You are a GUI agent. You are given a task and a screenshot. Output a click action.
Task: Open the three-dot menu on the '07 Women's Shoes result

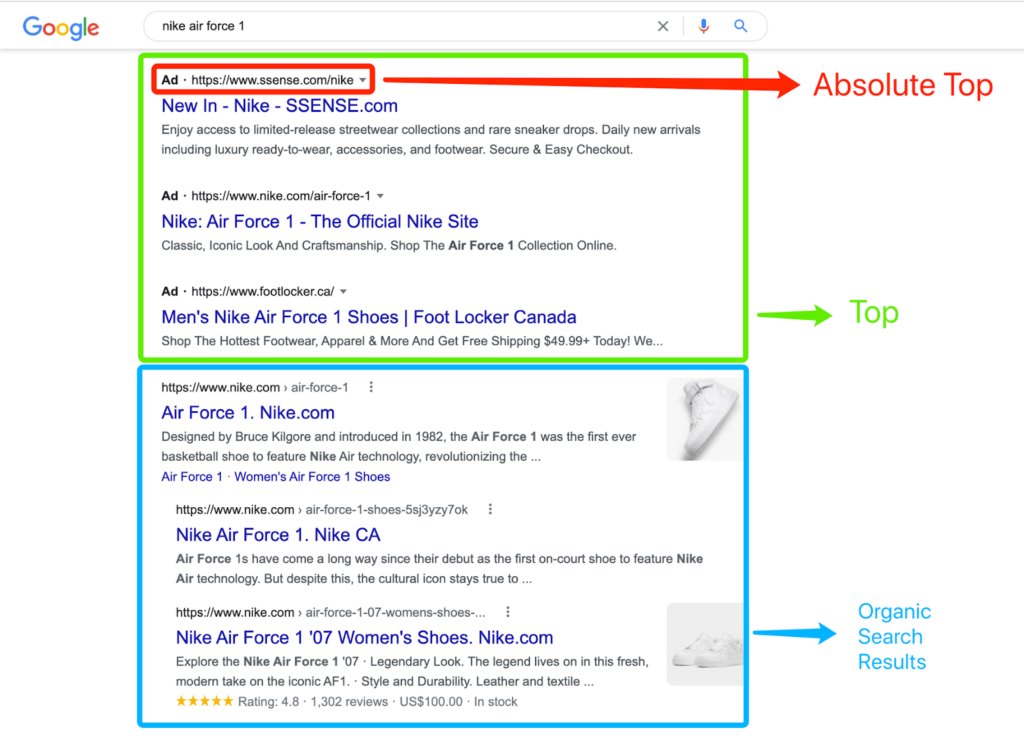pyautogui.click(x=507, y=611)
